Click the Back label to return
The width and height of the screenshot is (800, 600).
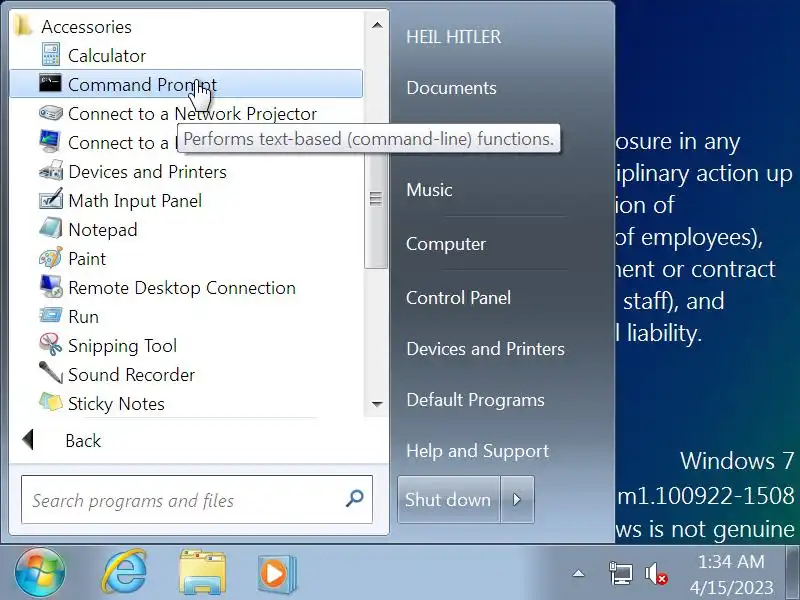pyautogui.click(x=83, y=441)
